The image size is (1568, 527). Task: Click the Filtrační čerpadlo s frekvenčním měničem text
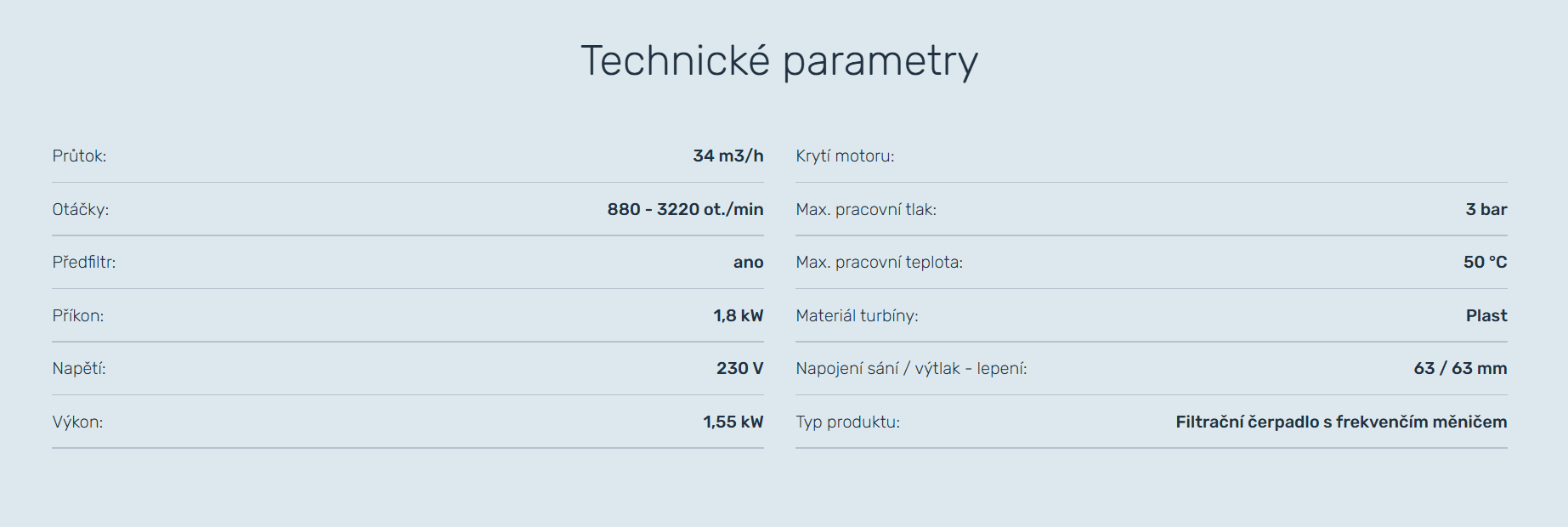[1341, 422]
